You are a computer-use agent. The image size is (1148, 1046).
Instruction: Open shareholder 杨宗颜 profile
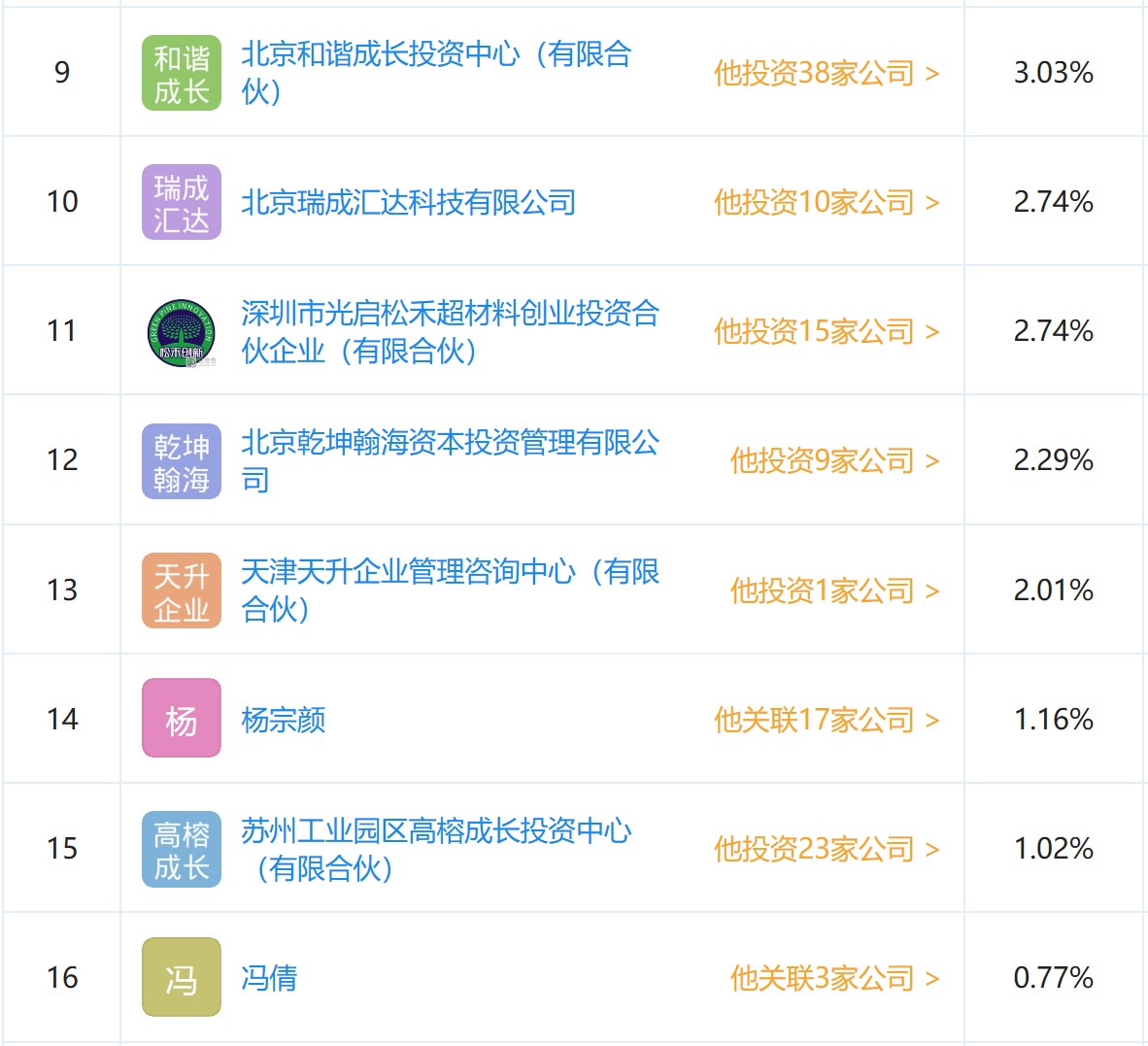[283, 720]
